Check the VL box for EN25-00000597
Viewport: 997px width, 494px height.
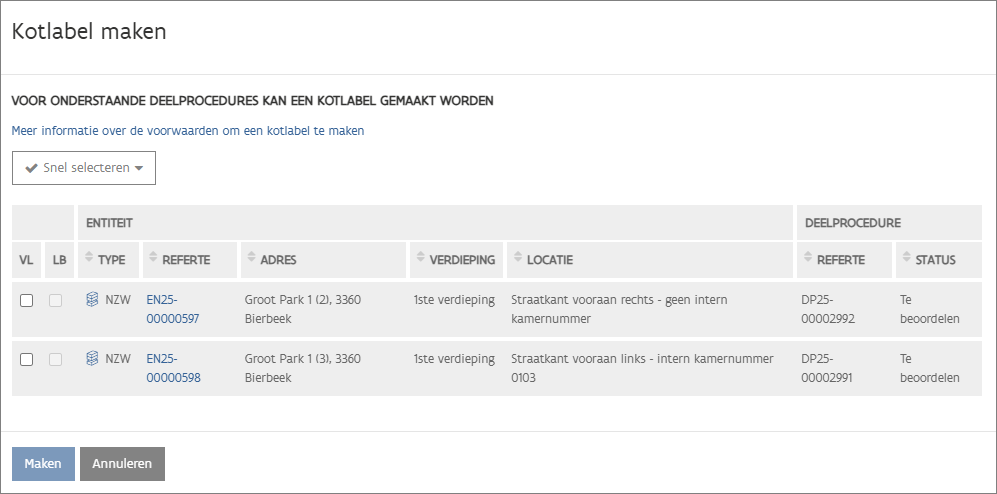click(27, 301)
